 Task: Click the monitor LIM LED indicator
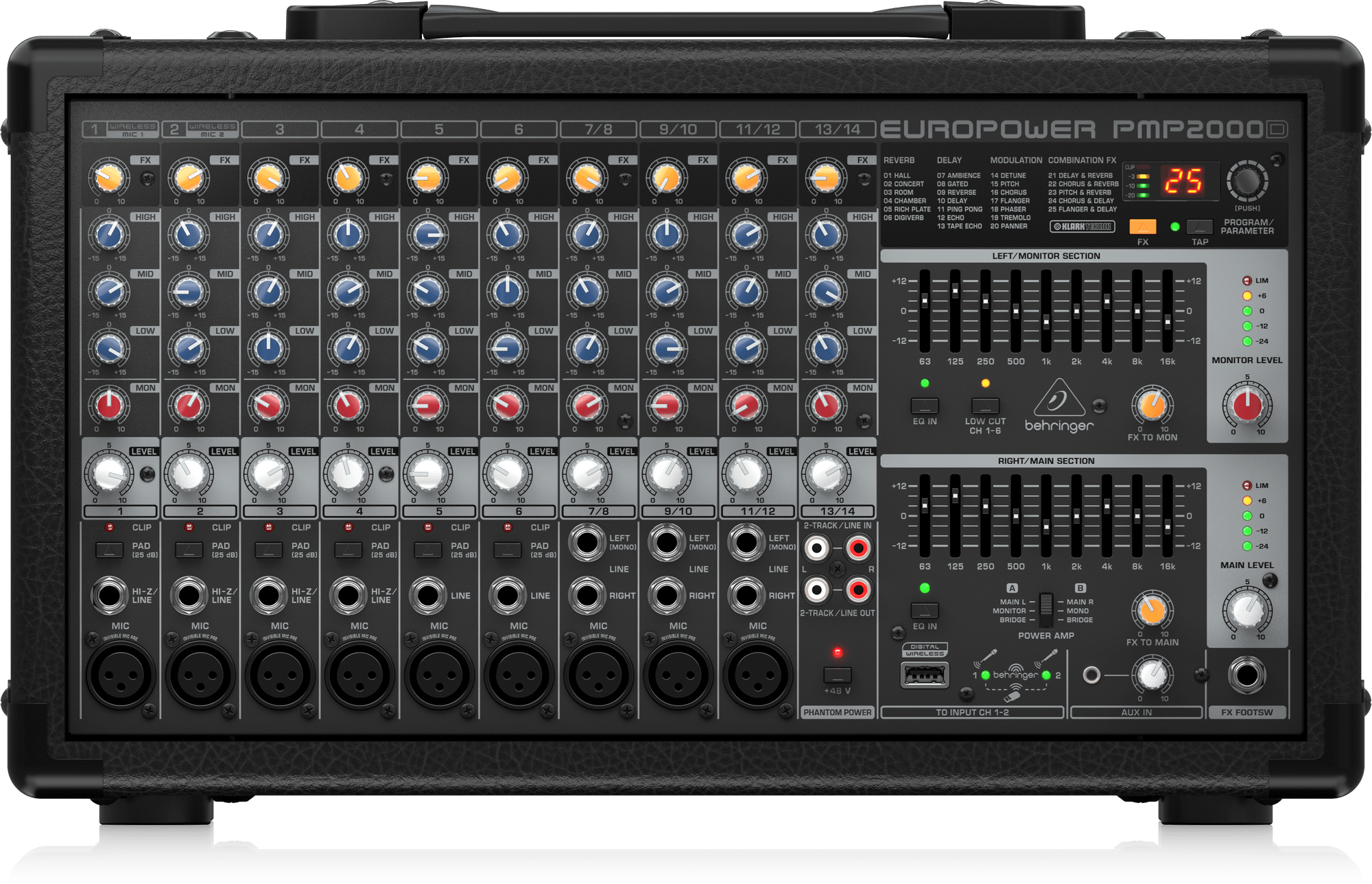click(x=1246, y=281)
